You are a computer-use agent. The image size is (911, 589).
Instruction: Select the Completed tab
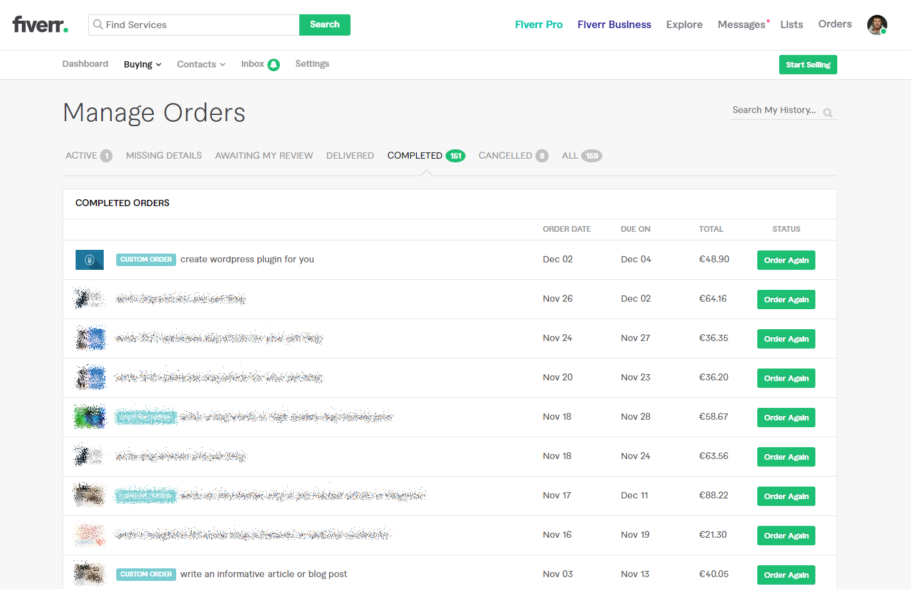[x=426, y=156]
